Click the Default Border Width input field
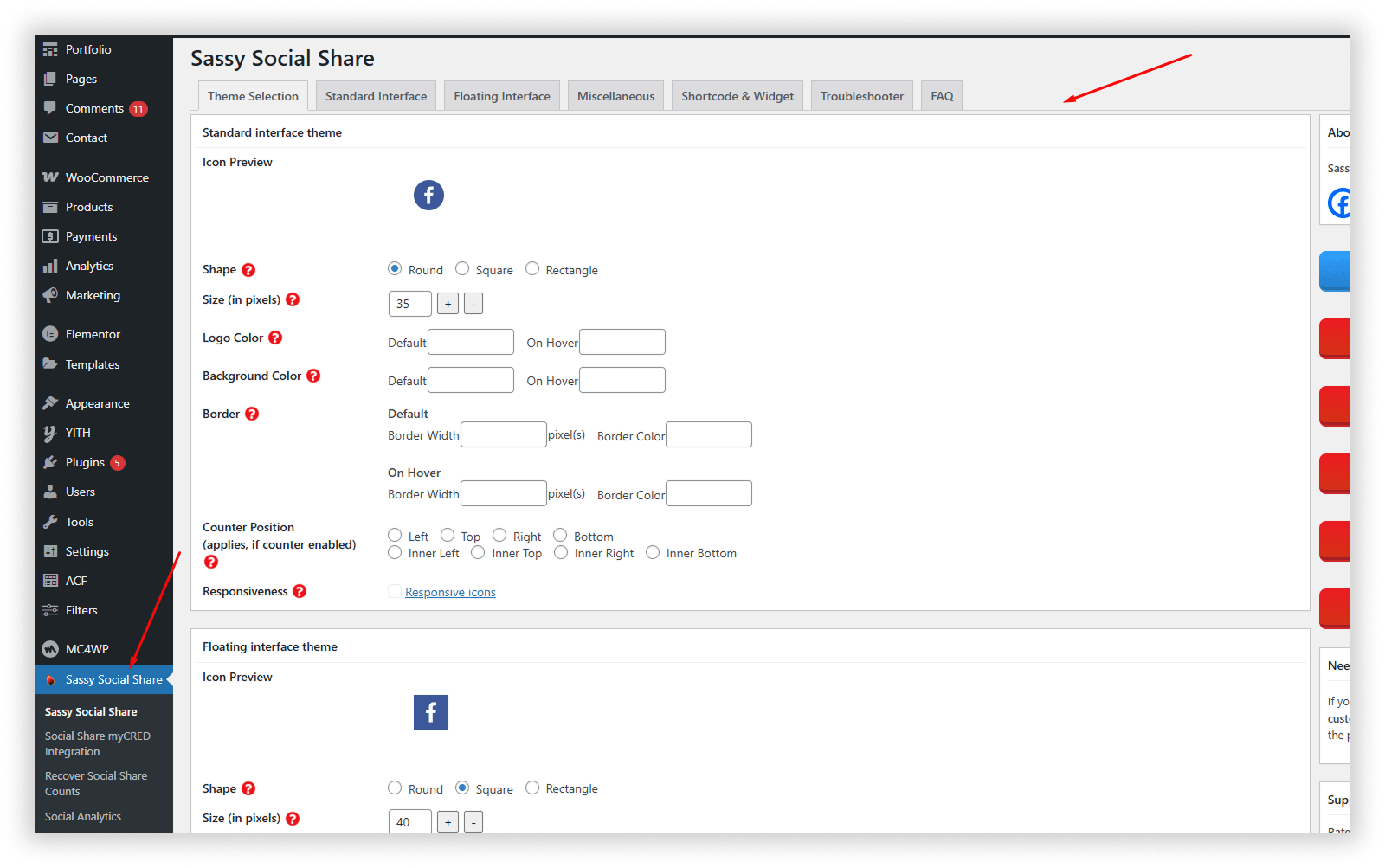 coord(504,434)
